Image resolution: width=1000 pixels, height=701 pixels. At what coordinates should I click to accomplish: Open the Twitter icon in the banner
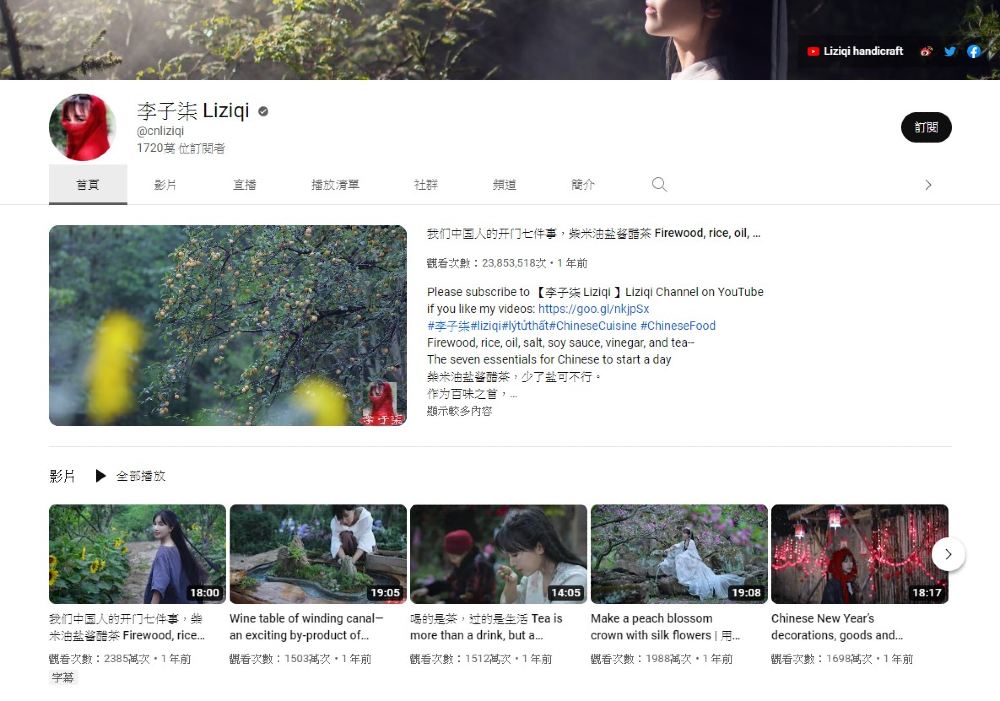pyautogui.click(x=950, y=51)
